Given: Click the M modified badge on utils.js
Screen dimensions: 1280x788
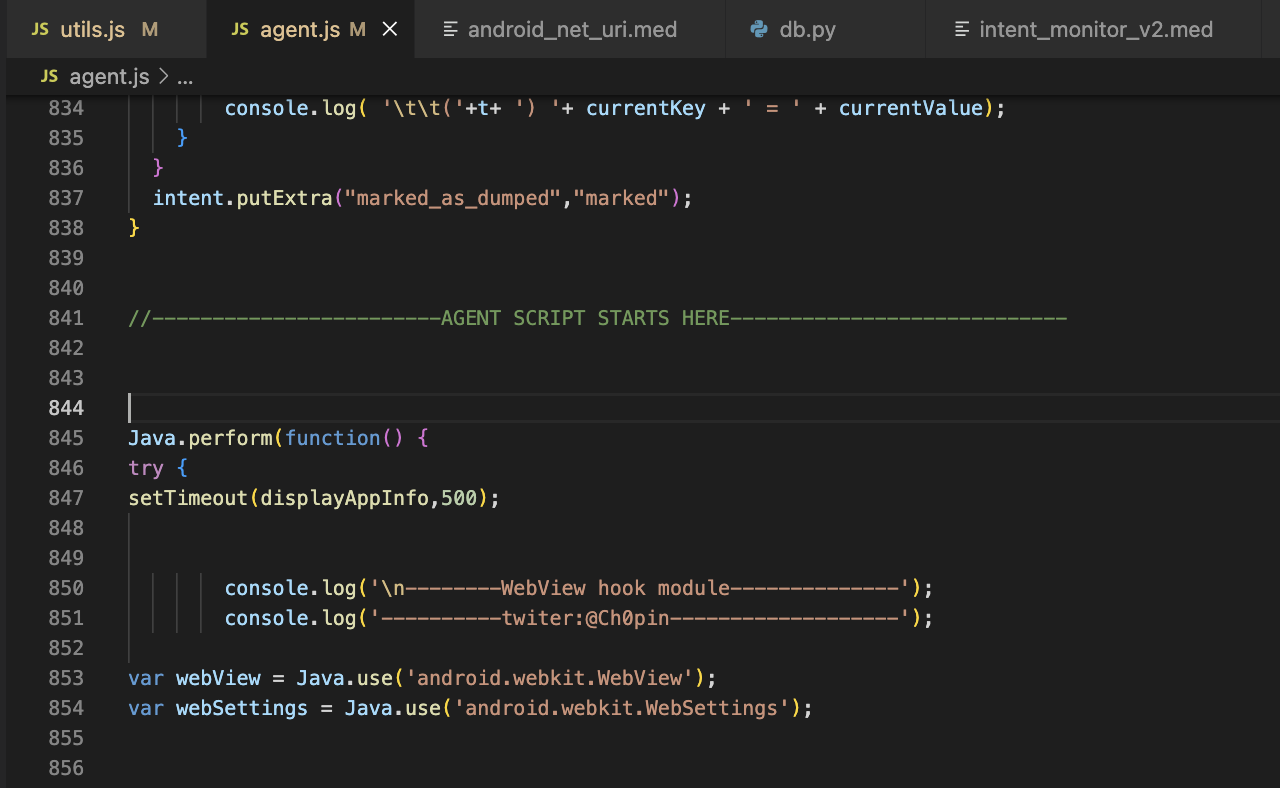Looking at the screenshot, I should pyautogui.click(x=150, y=30).
